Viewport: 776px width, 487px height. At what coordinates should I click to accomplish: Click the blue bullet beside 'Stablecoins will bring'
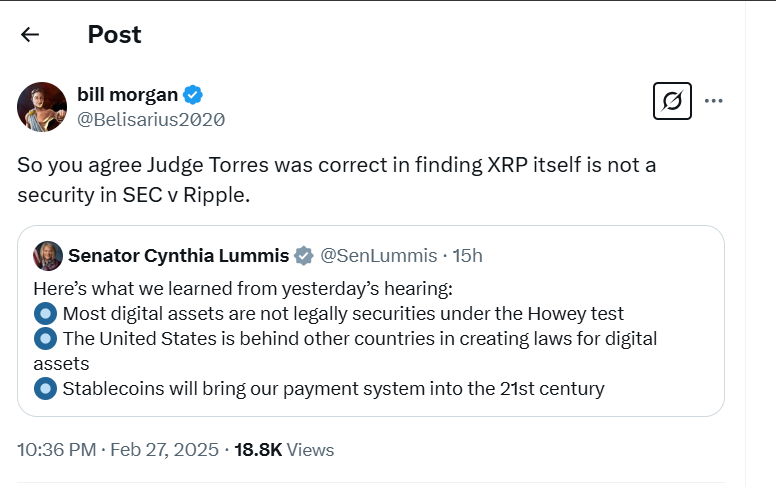pyautogui.click(x=45, y=388)
